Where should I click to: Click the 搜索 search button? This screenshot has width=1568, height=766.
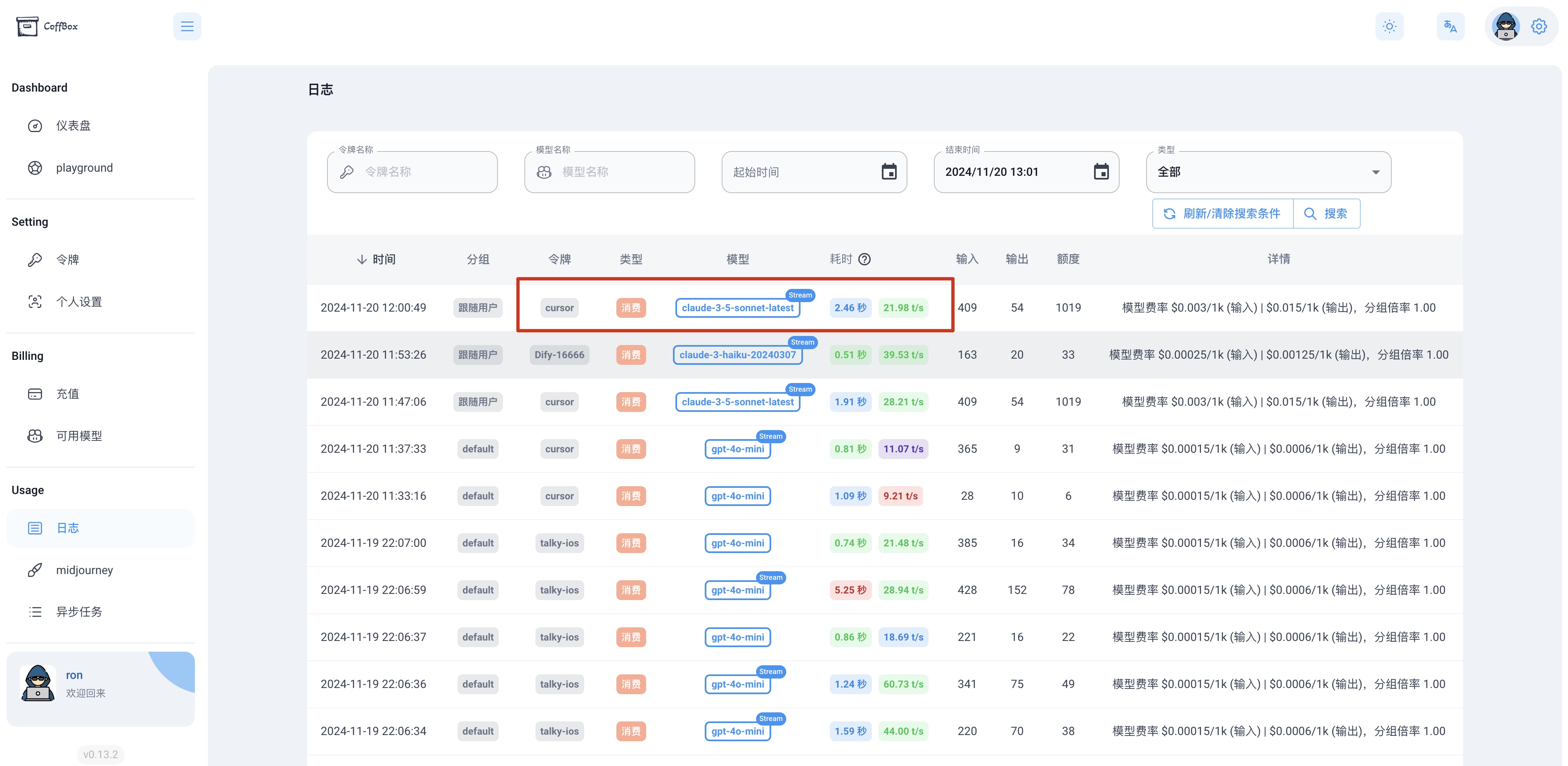point(1326,213)
